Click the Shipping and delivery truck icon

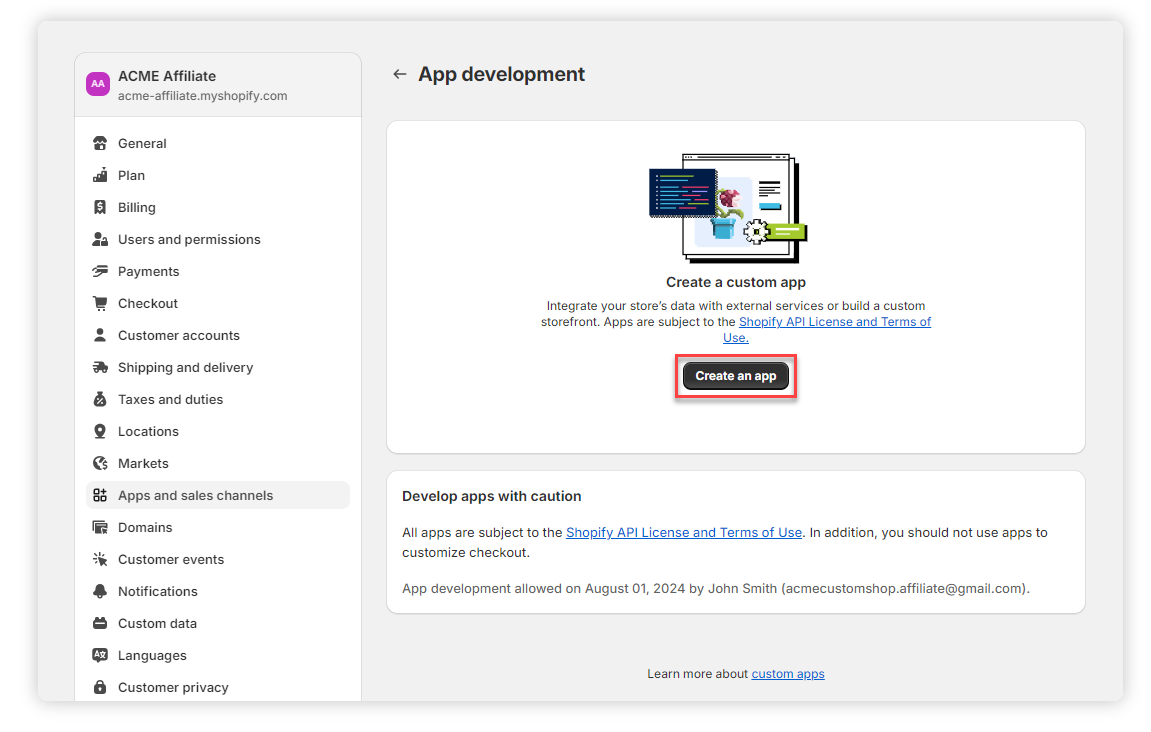pyautogui.click(x=100, y=367)
